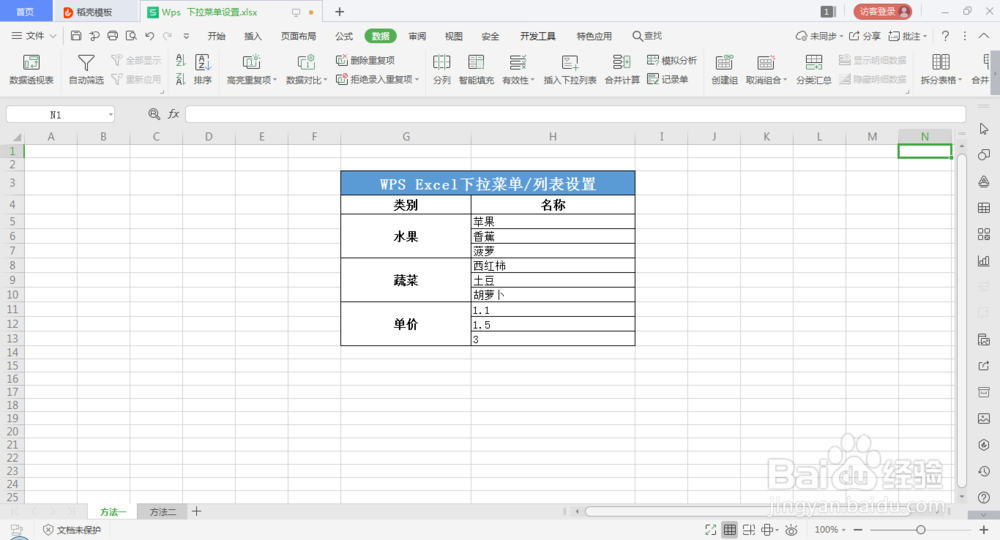Use 智能填充 smart fill

(476, 69)
